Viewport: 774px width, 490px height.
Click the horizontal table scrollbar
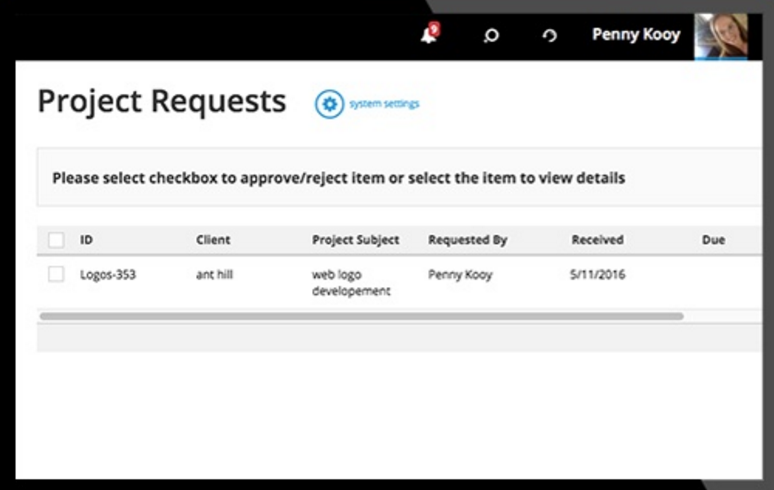360,316
